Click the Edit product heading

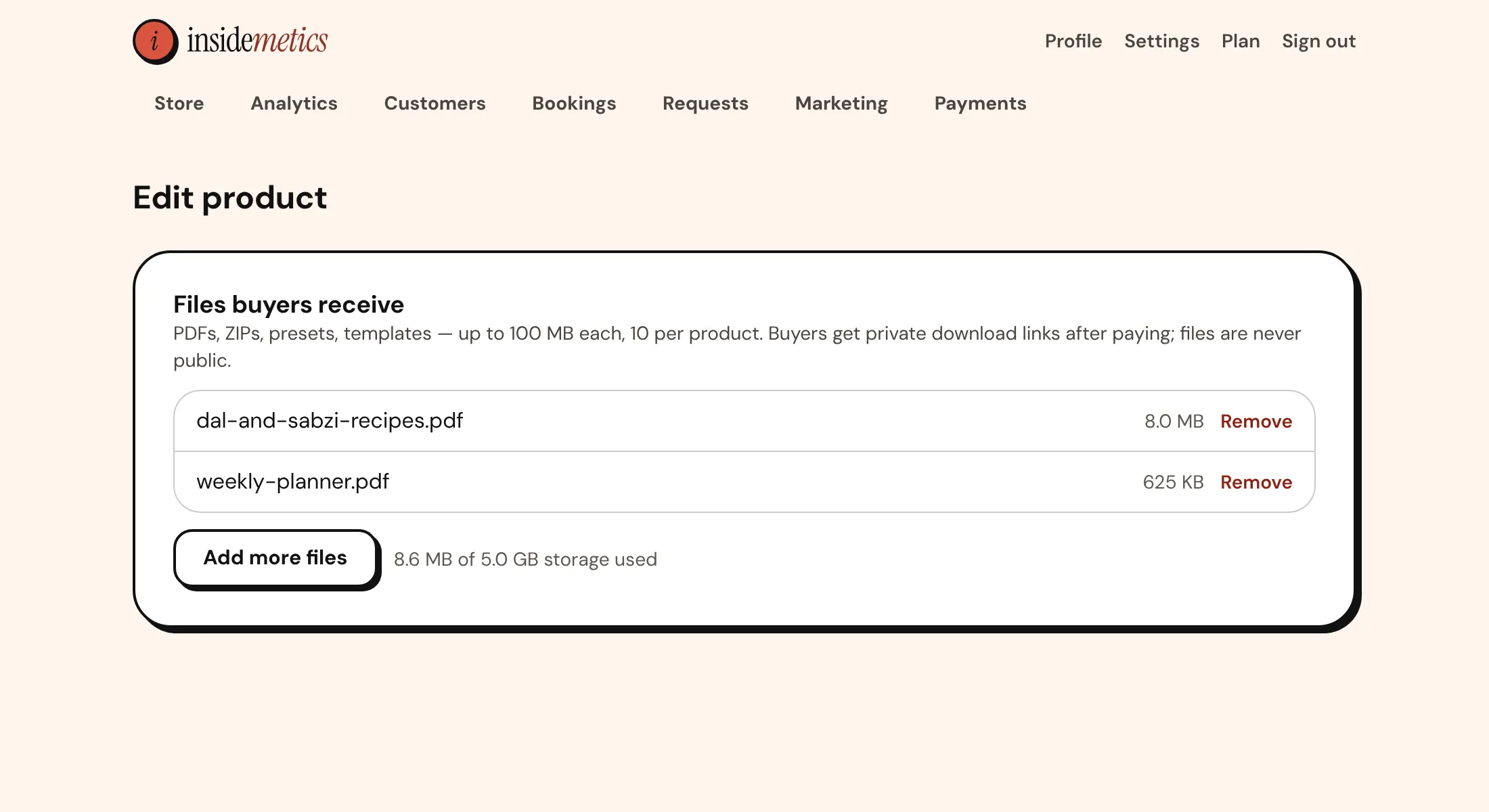click(229, 198)
